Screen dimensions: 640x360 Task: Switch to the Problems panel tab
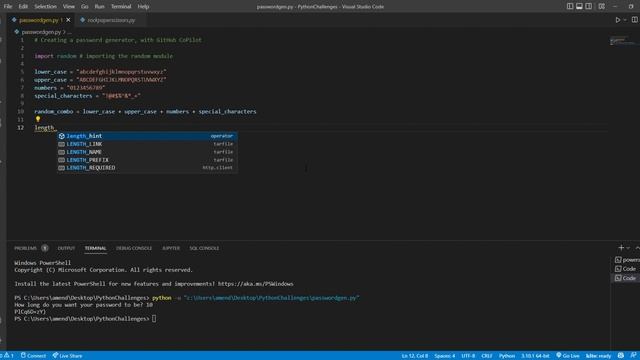click(25, 248)
